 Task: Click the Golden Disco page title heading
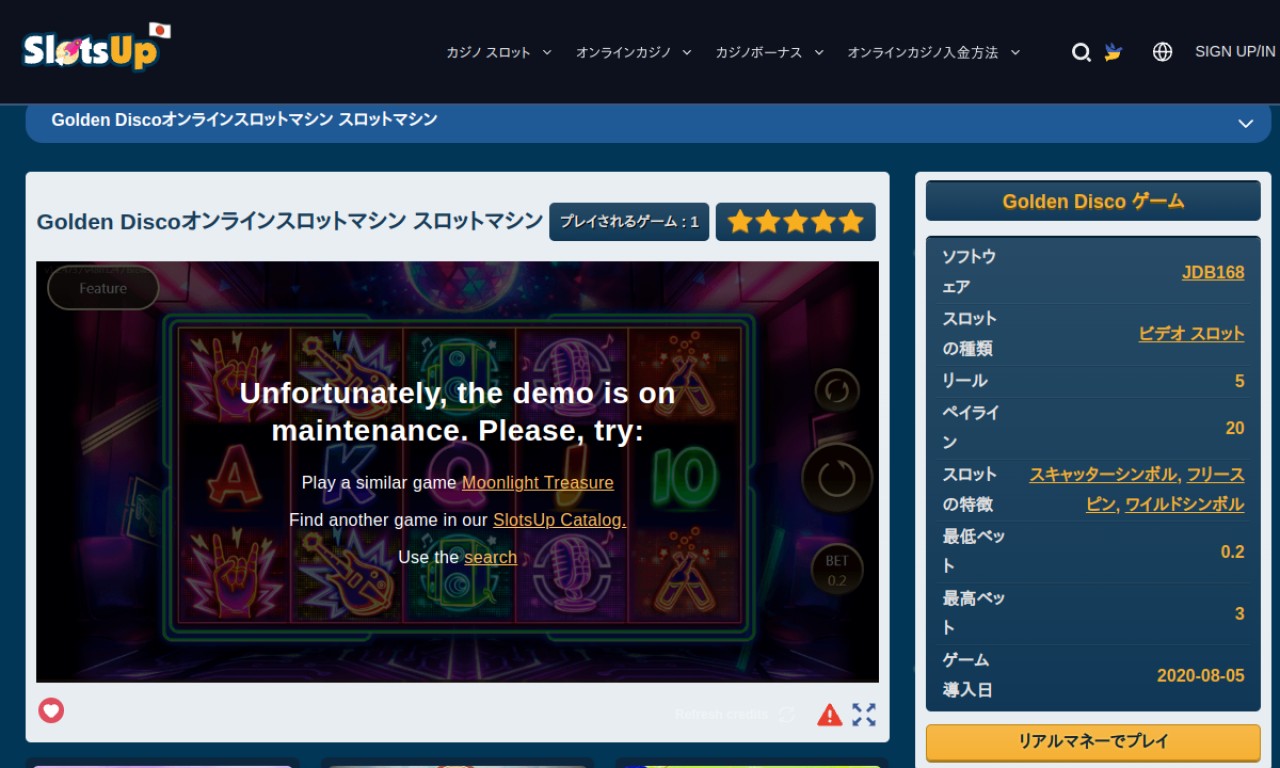(290, 221)
